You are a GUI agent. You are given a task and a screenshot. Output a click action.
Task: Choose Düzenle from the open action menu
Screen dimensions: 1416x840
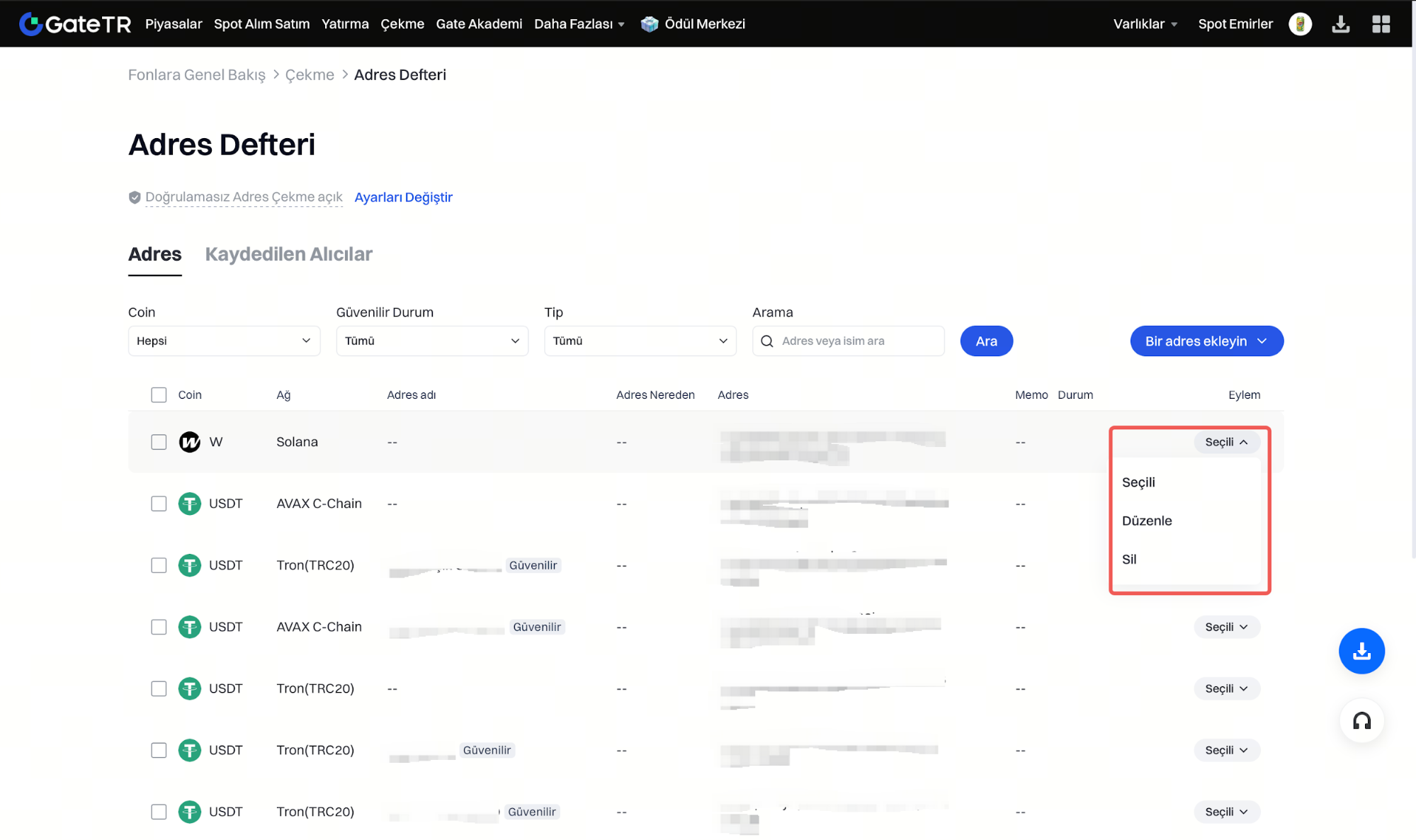pyautogui.click(x=1147, y=521)
